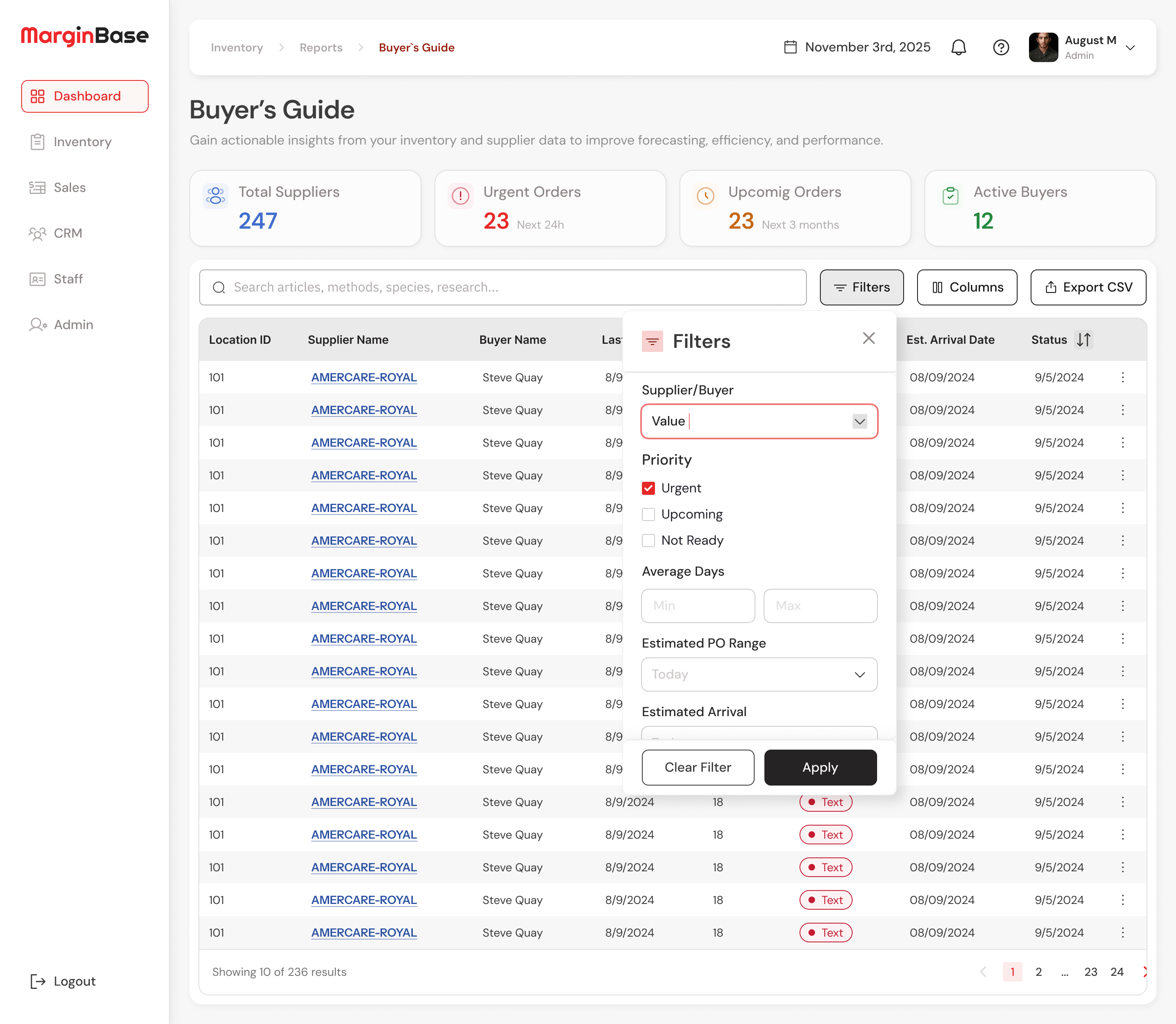This screenshot has width=1176, height=1024.
Task: Go to next page arrow in pagination
Action: pyautogui.click(x=1144, y=971)
